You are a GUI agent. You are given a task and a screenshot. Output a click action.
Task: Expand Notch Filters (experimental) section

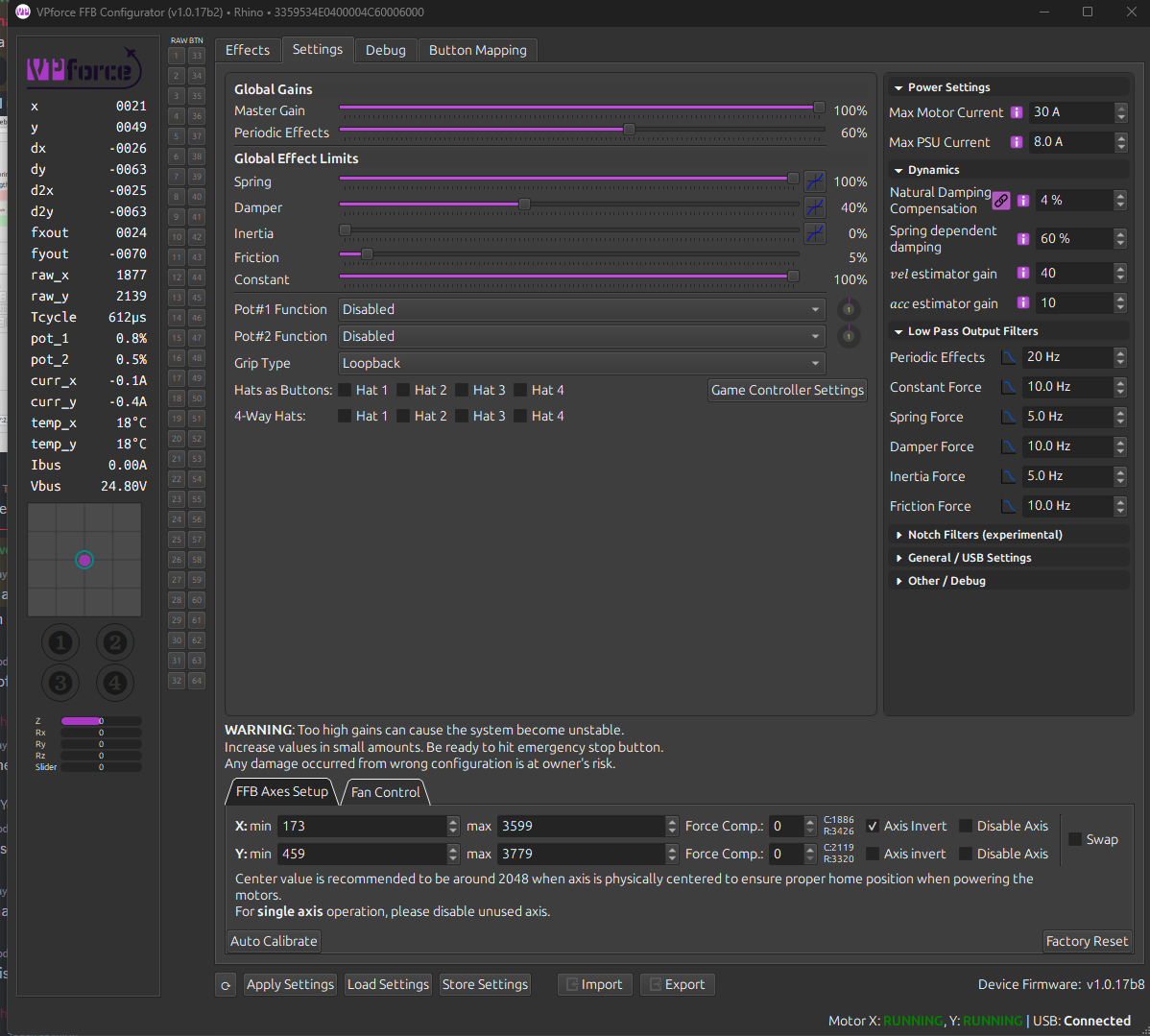point(984,535)
